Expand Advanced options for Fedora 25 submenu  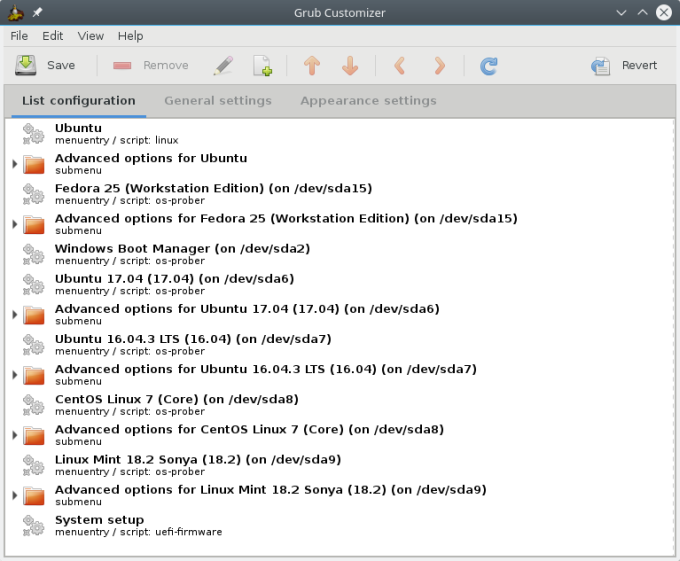click(14, 224)
